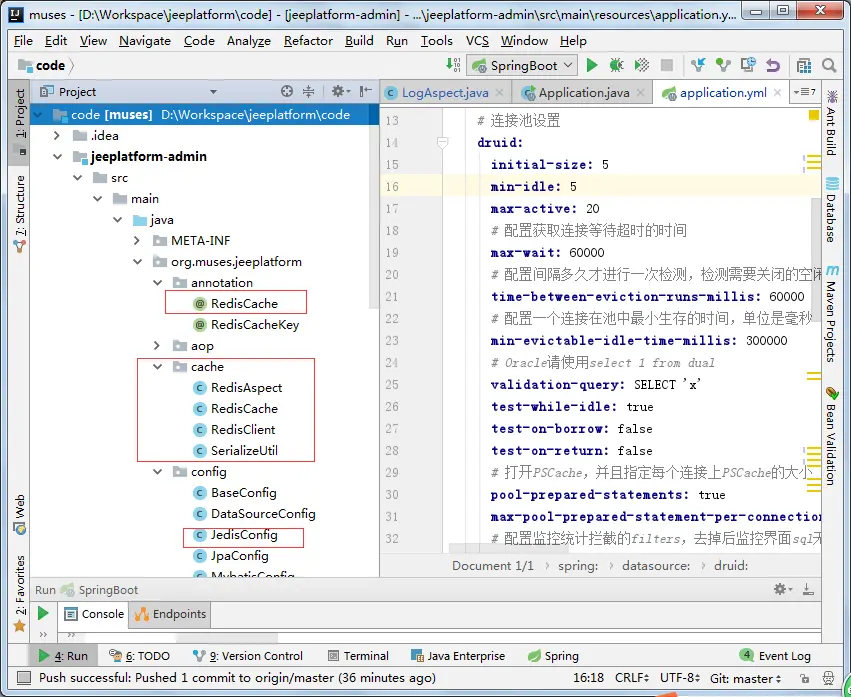
Task: Start debugging with the bug icon
Action: pyautogui.click(x=617, y=65)
